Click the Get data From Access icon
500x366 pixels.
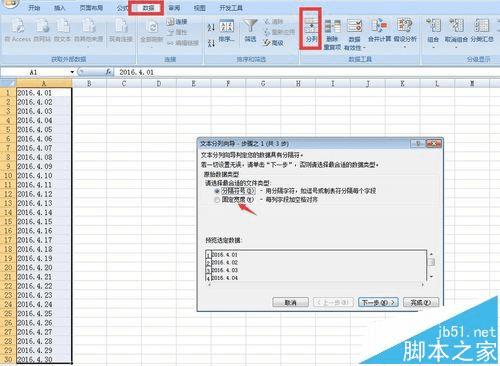[17, 26]
